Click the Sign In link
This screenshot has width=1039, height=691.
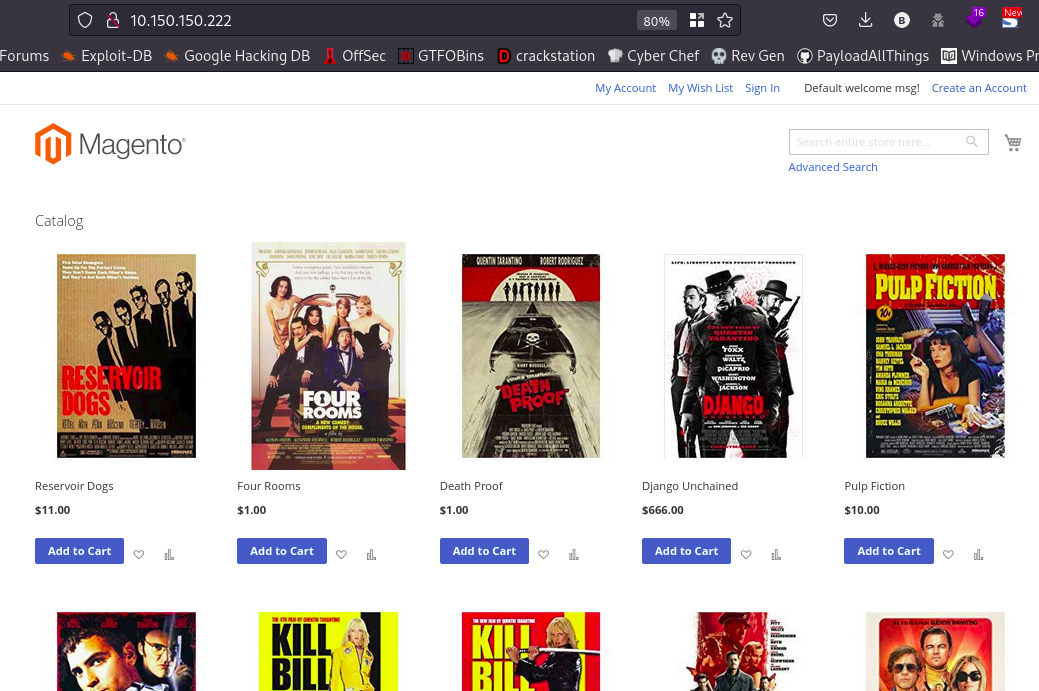click(x=762, y=88)
